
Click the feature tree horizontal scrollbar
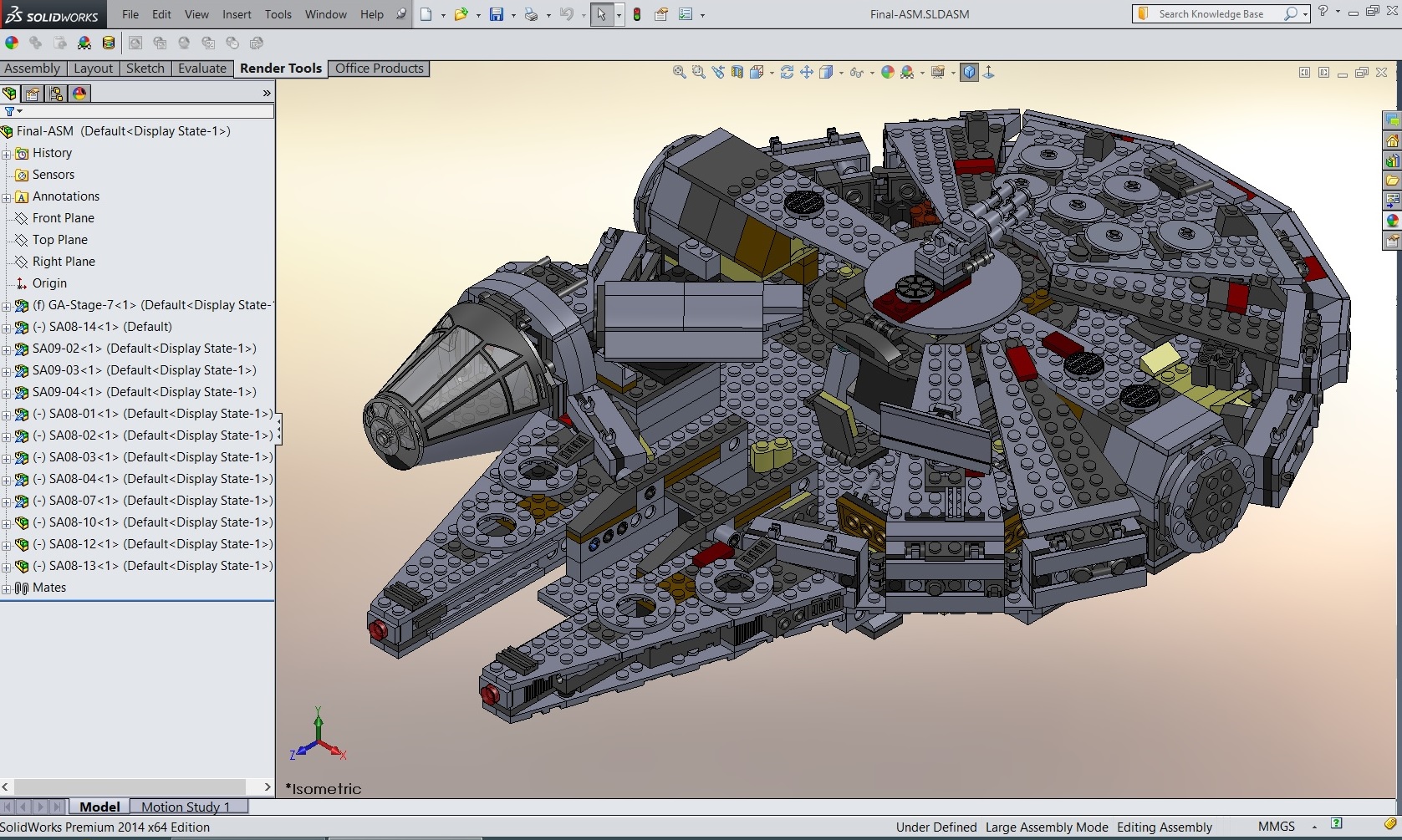coord(130,787)
